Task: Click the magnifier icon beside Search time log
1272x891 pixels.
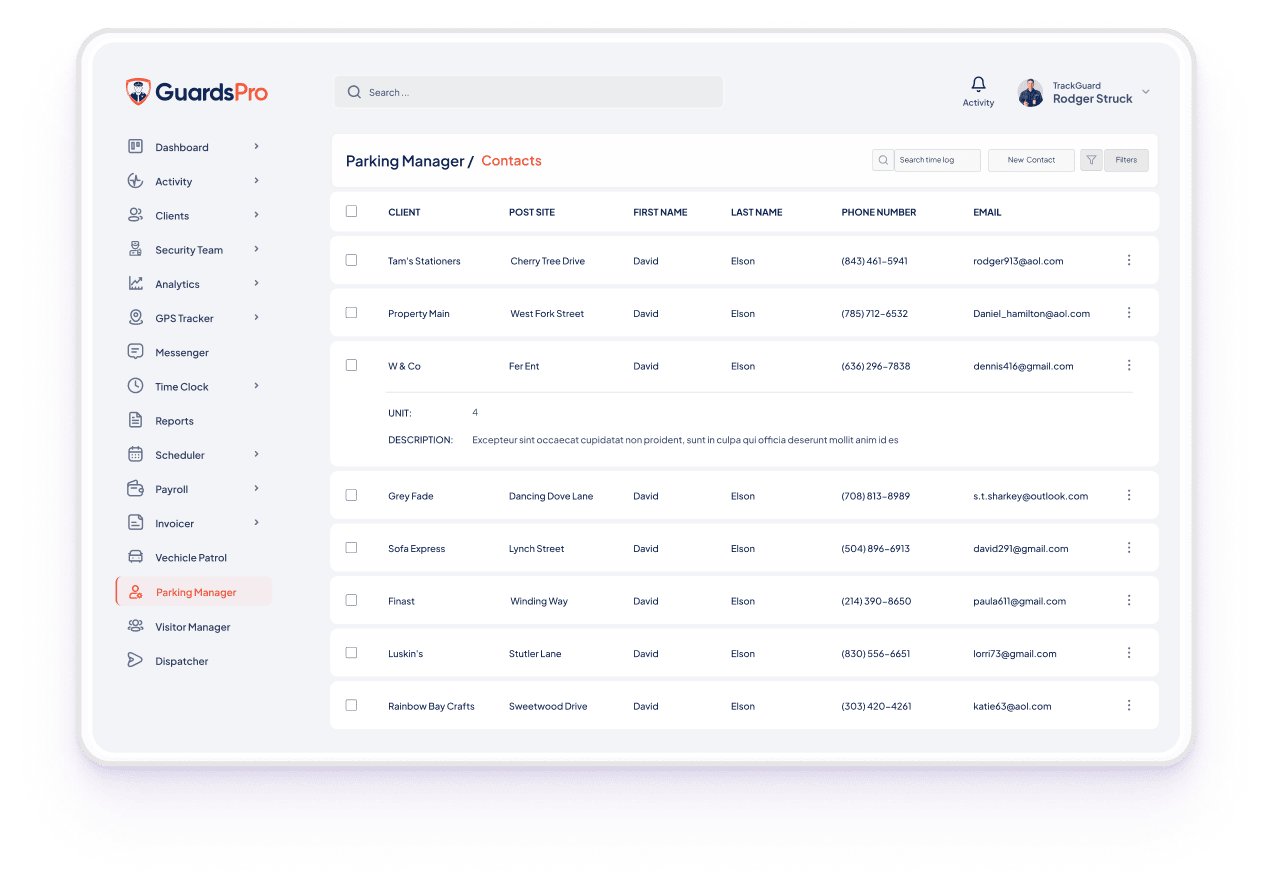Action: (883, 160)
